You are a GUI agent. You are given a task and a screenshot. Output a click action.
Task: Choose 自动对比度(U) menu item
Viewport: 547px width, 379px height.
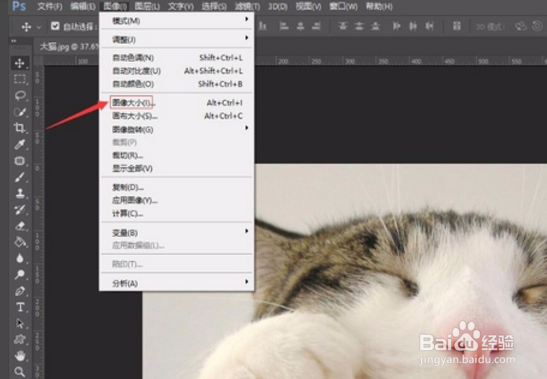[177, 71]
